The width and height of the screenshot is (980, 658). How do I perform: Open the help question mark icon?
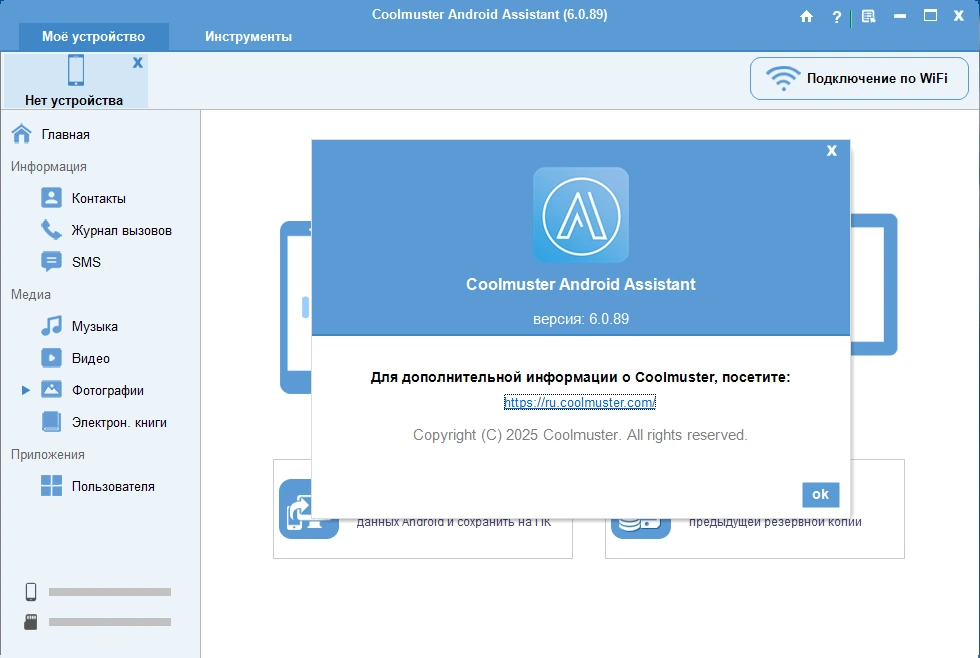coord(837,17)
